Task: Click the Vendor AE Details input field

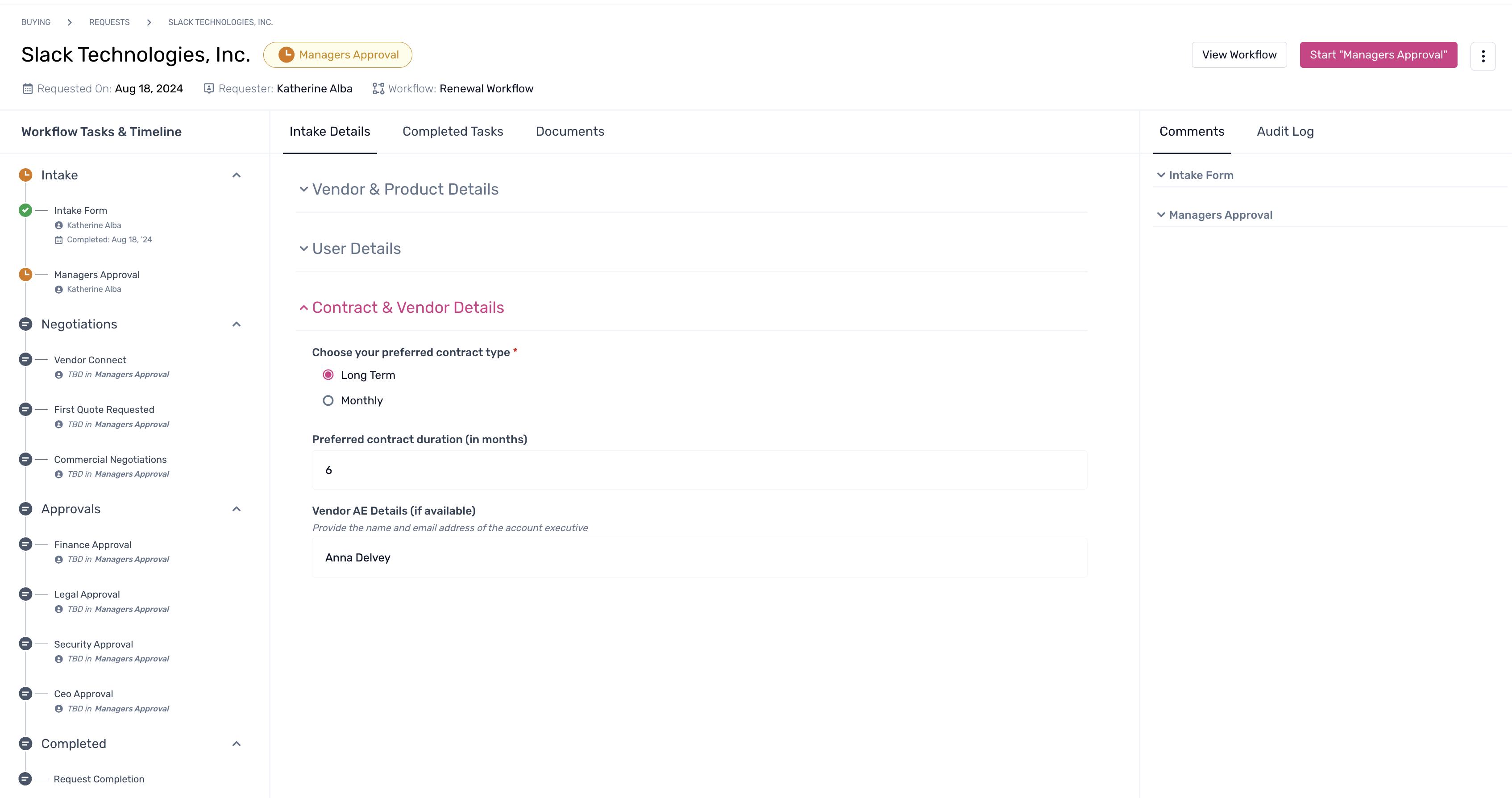Action: point(700,558)
